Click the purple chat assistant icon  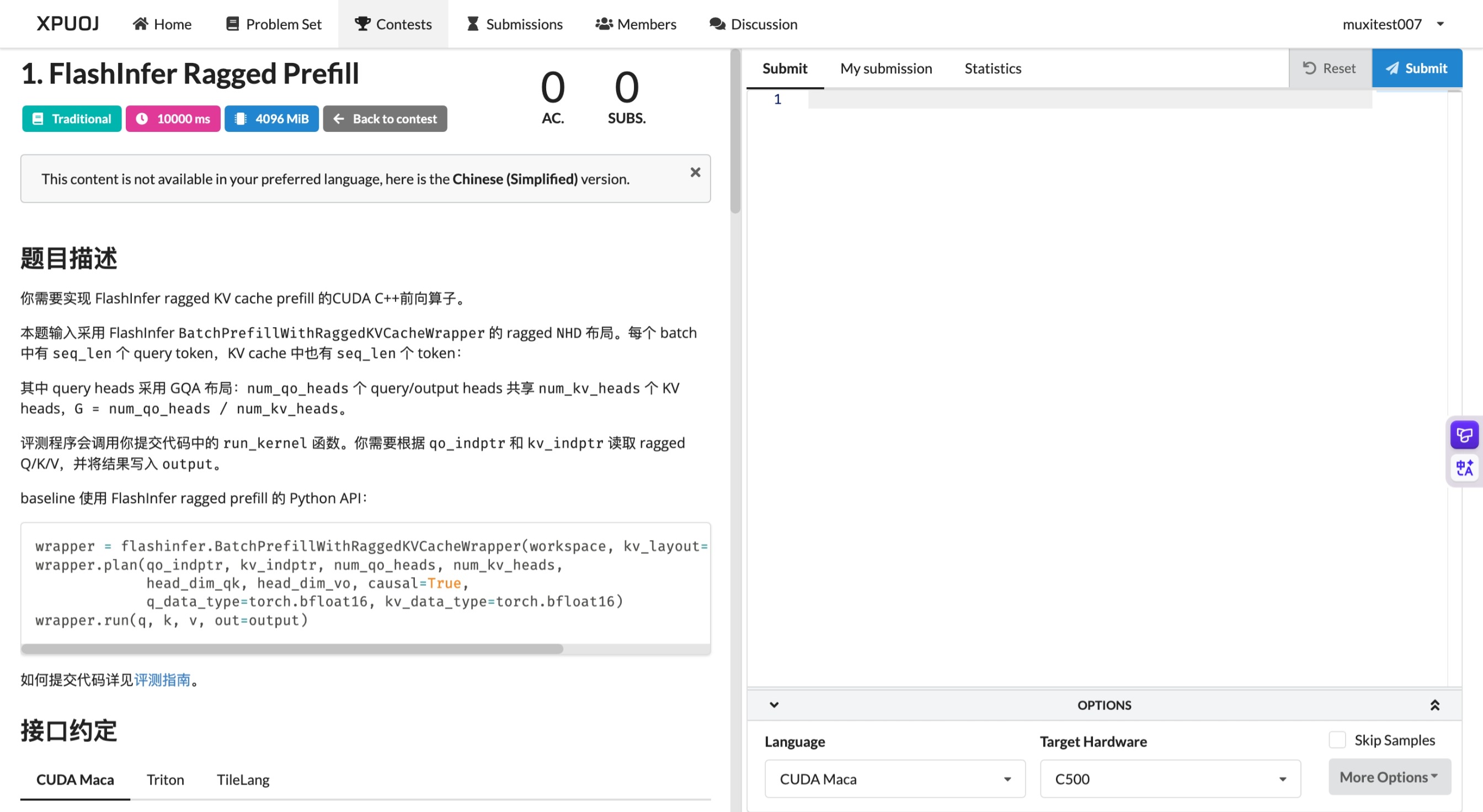pyautogui.click(x=1464, y=435)
